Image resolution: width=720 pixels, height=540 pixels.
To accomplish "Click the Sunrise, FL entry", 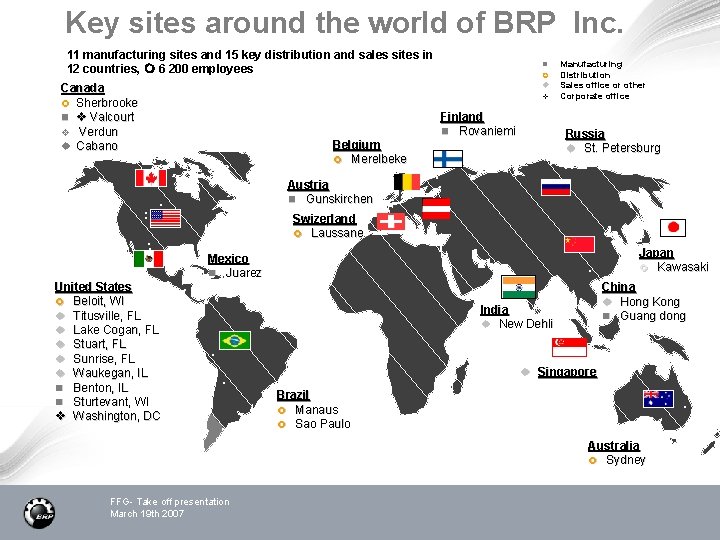I will (x=104, y=359).
